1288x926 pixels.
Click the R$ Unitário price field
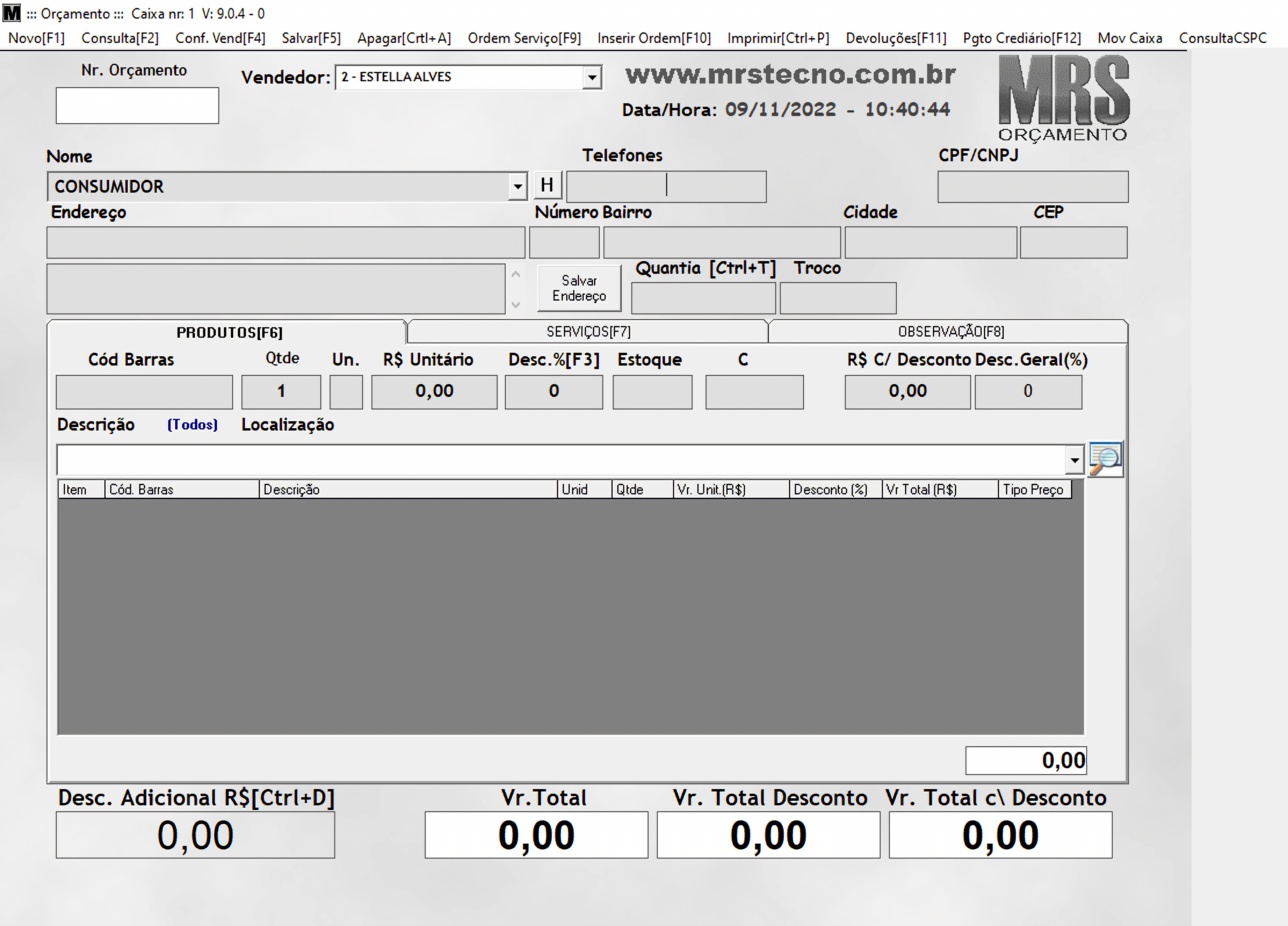coord(434,392)
